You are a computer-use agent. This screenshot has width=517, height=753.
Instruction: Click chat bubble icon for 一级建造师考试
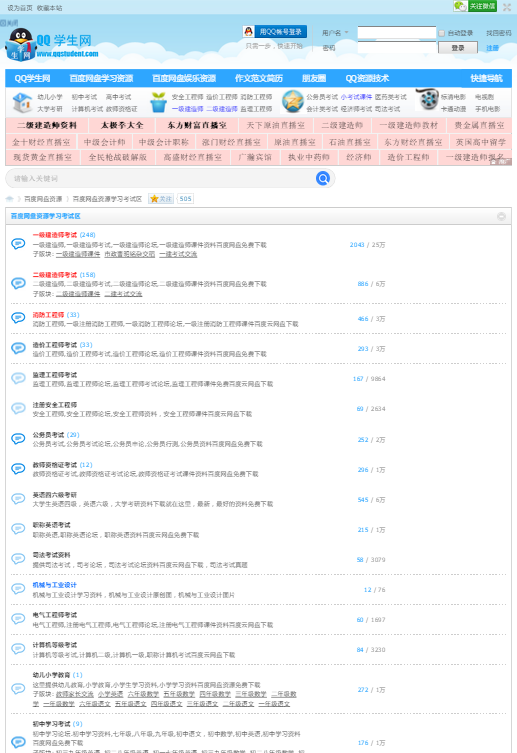click(x=18, y=244)
